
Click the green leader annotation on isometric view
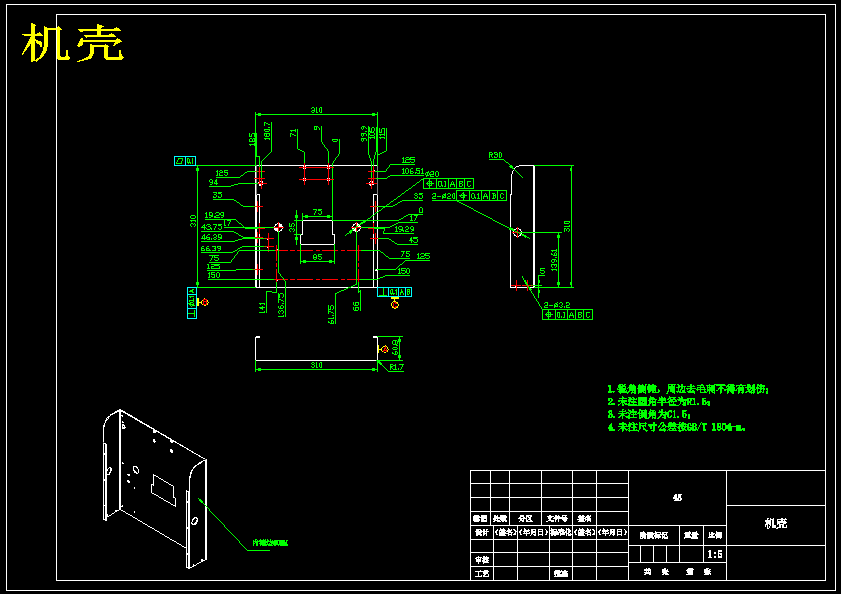coord(270,543)
